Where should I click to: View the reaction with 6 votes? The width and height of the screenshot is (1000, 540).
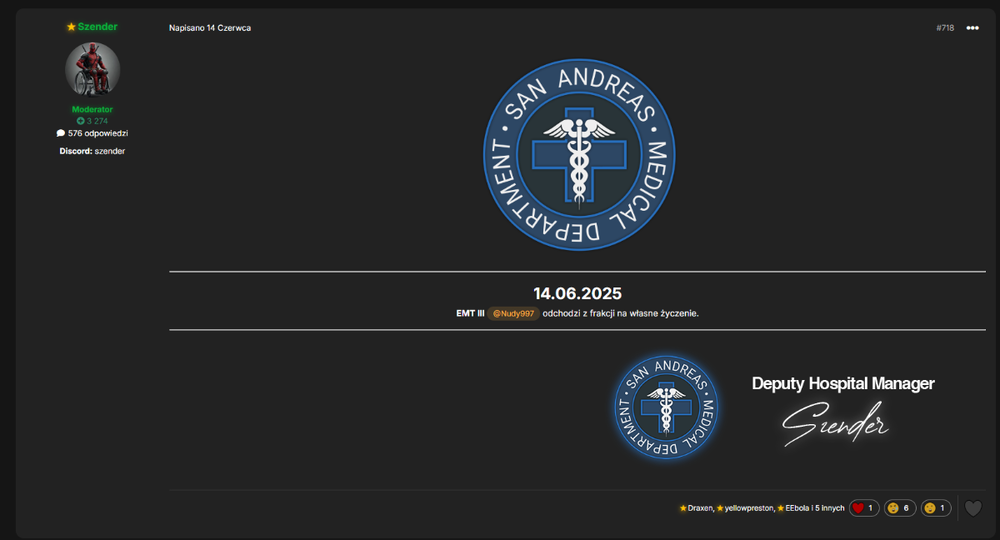point(900,508)
